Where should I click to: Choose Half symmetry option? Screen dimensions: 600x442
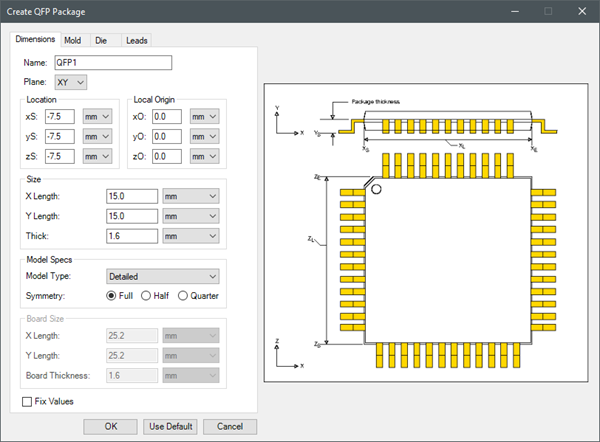pyautogui.click(x=146, y=295)
